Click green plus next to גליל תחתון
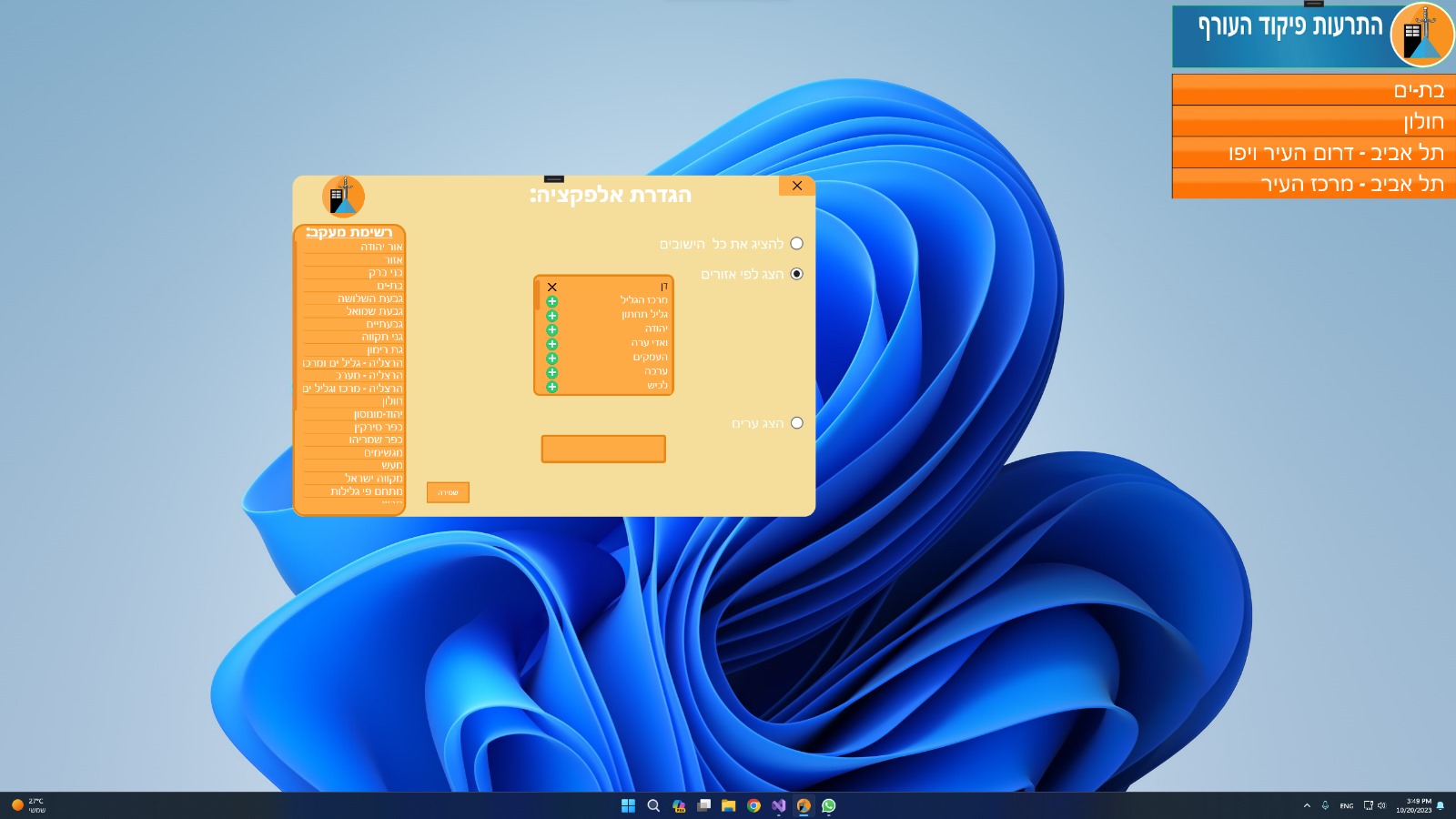1456x819 pixels. (x=551, y=316)
